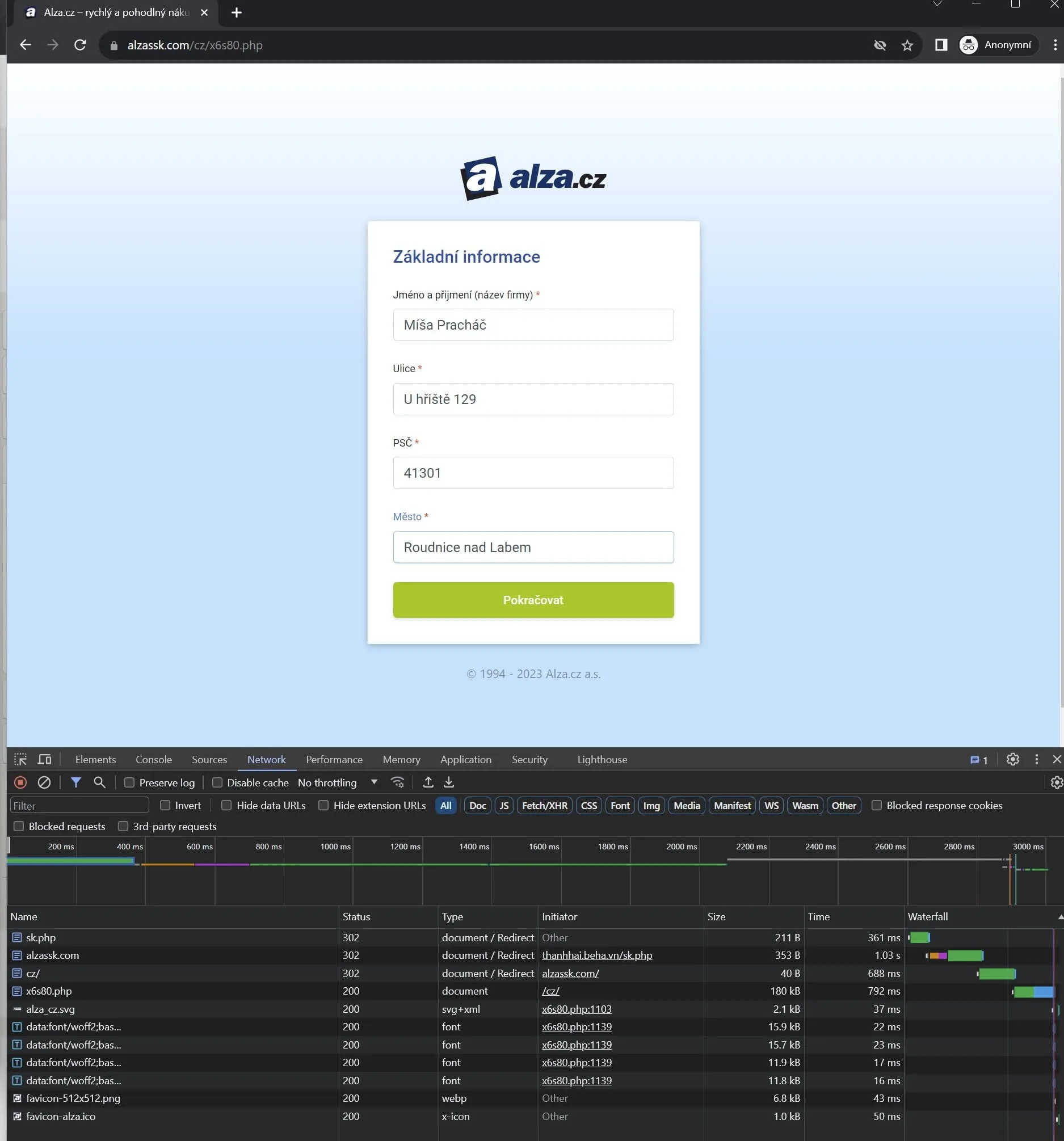Screen dimensions: 1064x1141
Task: Switch to Security tab
Action: click(x=529, y=759)
